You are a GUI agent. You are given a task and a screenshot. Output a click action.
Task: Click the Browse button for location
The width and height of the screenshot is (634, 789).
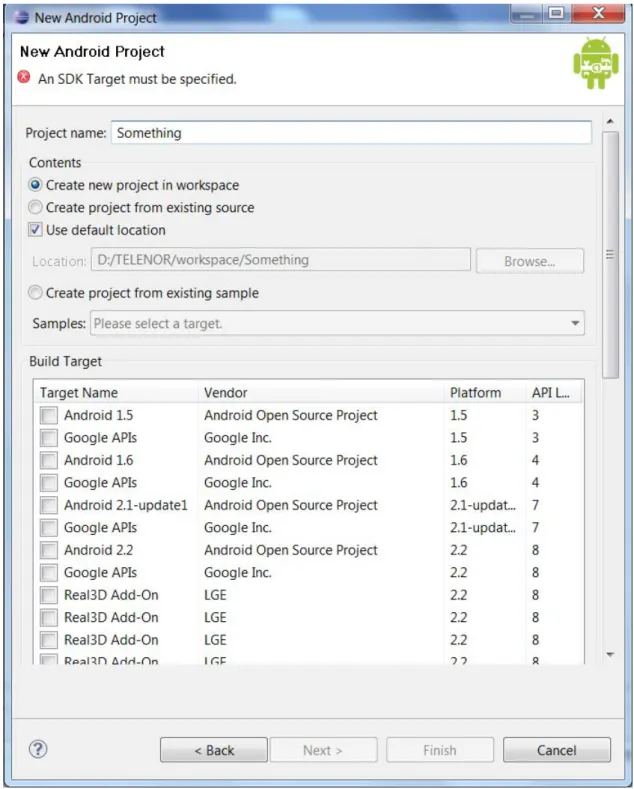point(530,261)
